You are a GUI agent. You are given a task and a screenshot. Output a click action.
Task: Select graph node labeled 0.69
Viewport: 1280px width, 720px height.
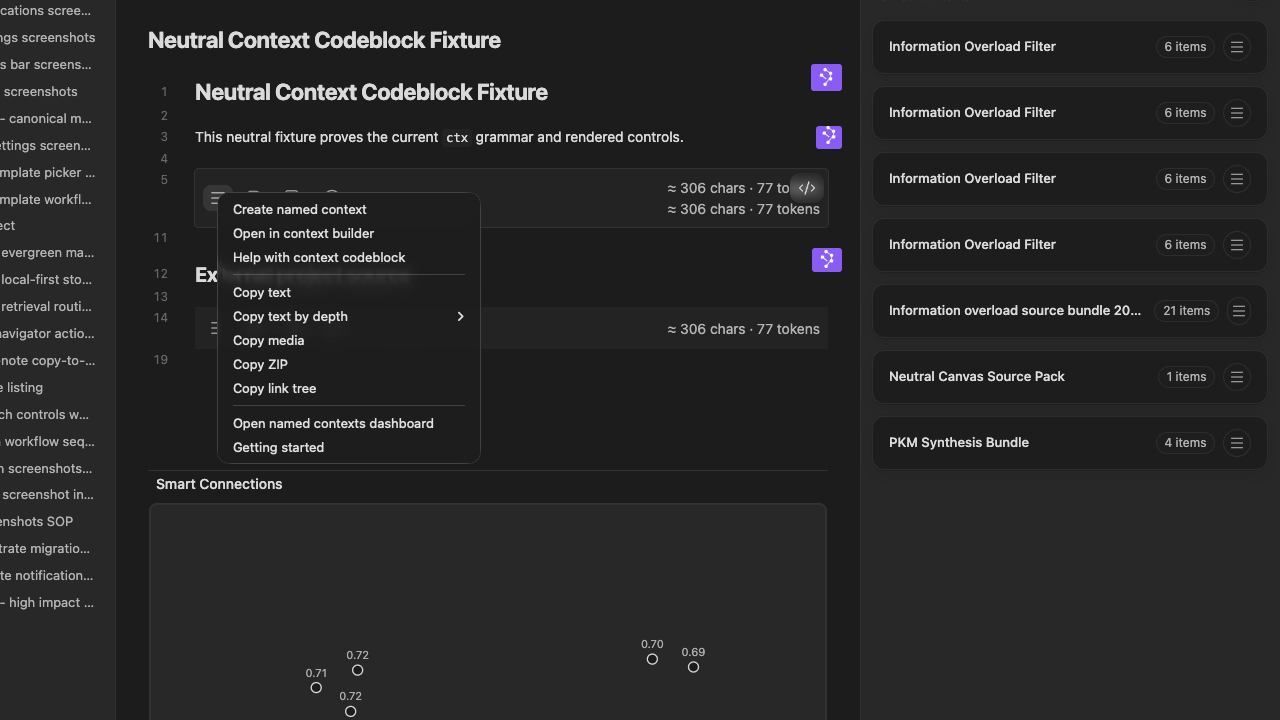[x=693, y=667]
